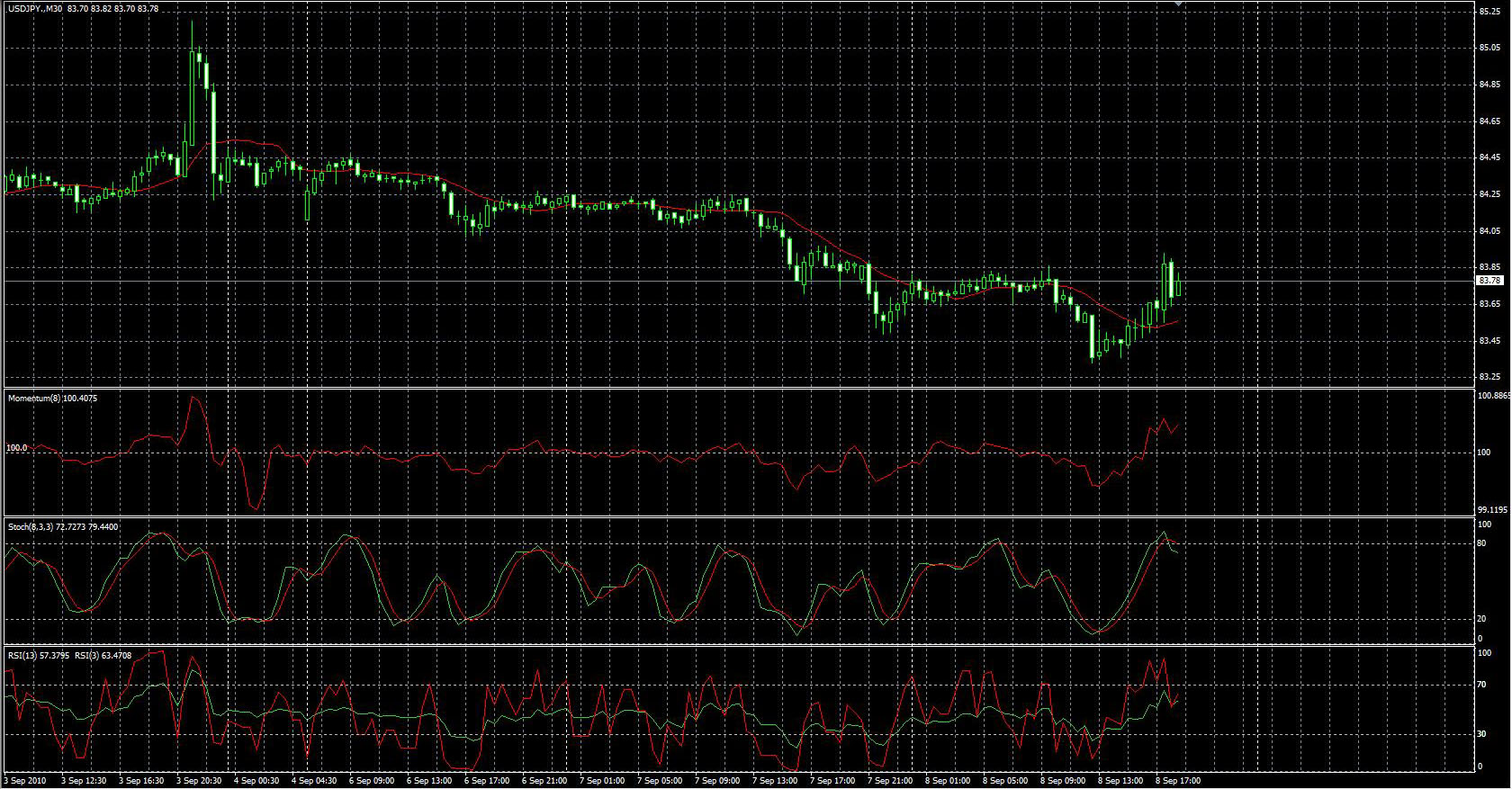Click the 20 level on Stochastic scale

[1483, 619]
